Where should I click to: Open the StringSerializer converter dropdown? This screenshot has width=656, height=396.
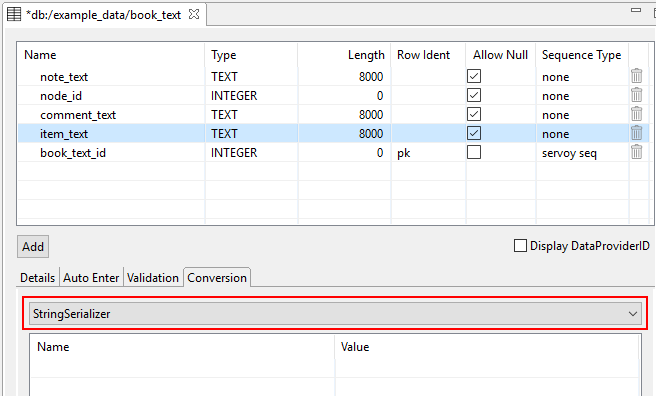pos(335,314)
